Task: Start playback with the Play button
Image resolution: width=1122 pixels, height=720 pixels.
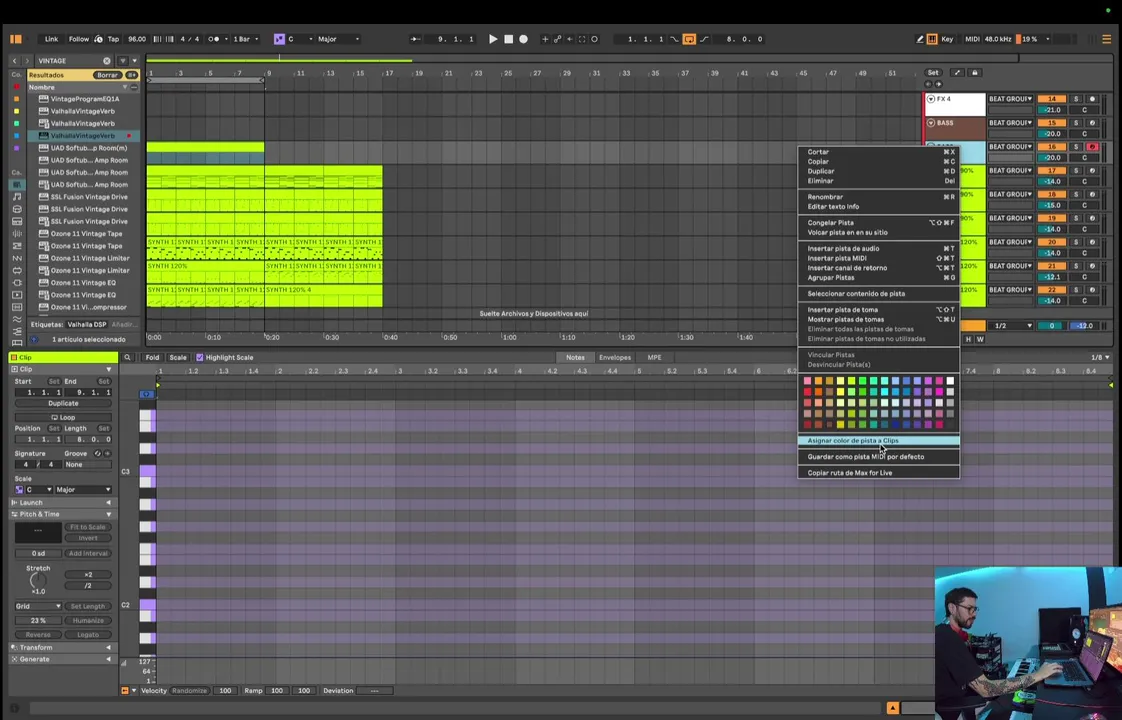Action: (x=492, y=39)
